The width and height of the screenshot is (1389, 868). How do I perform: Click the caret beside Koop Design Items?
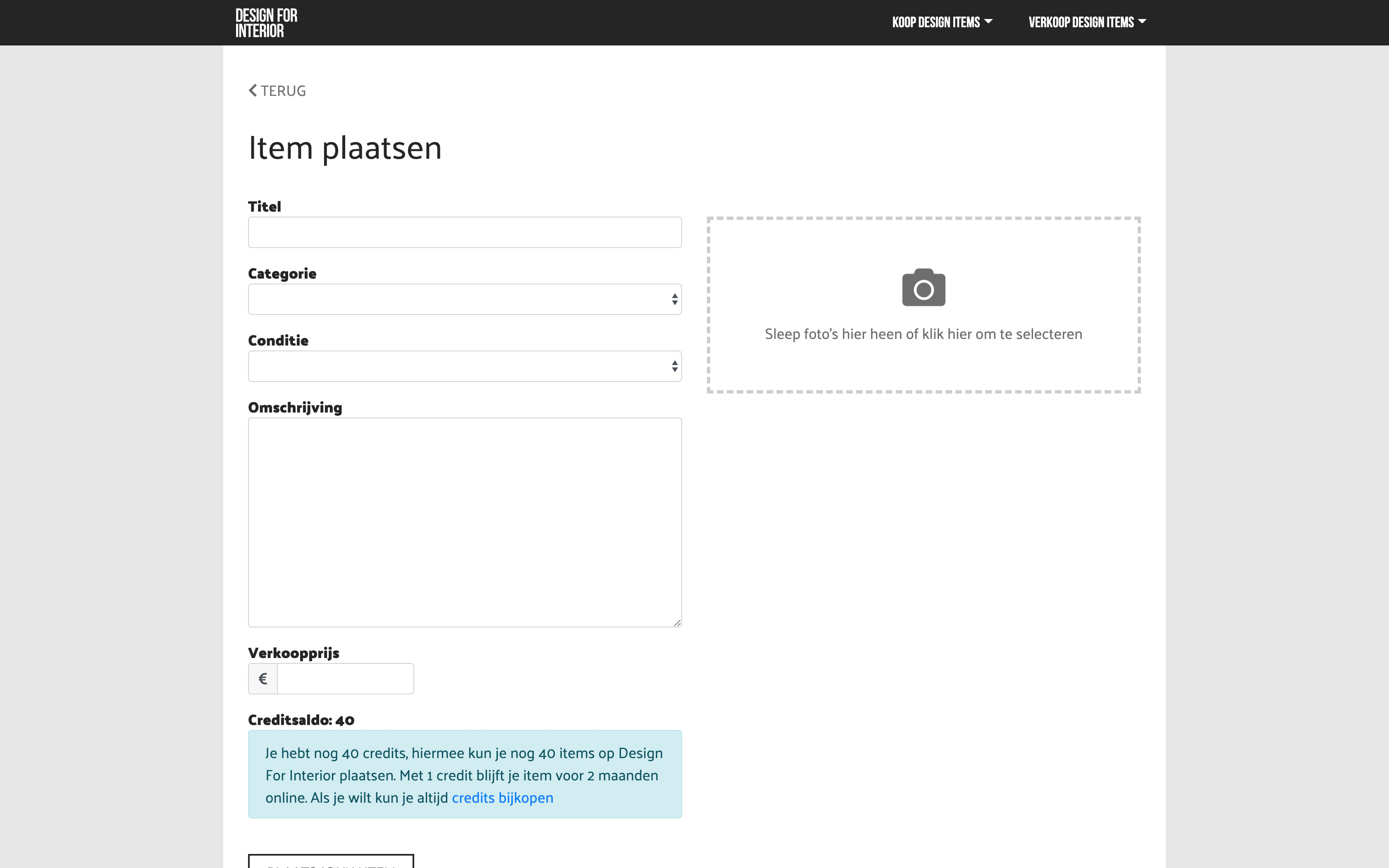pos(988,22)
